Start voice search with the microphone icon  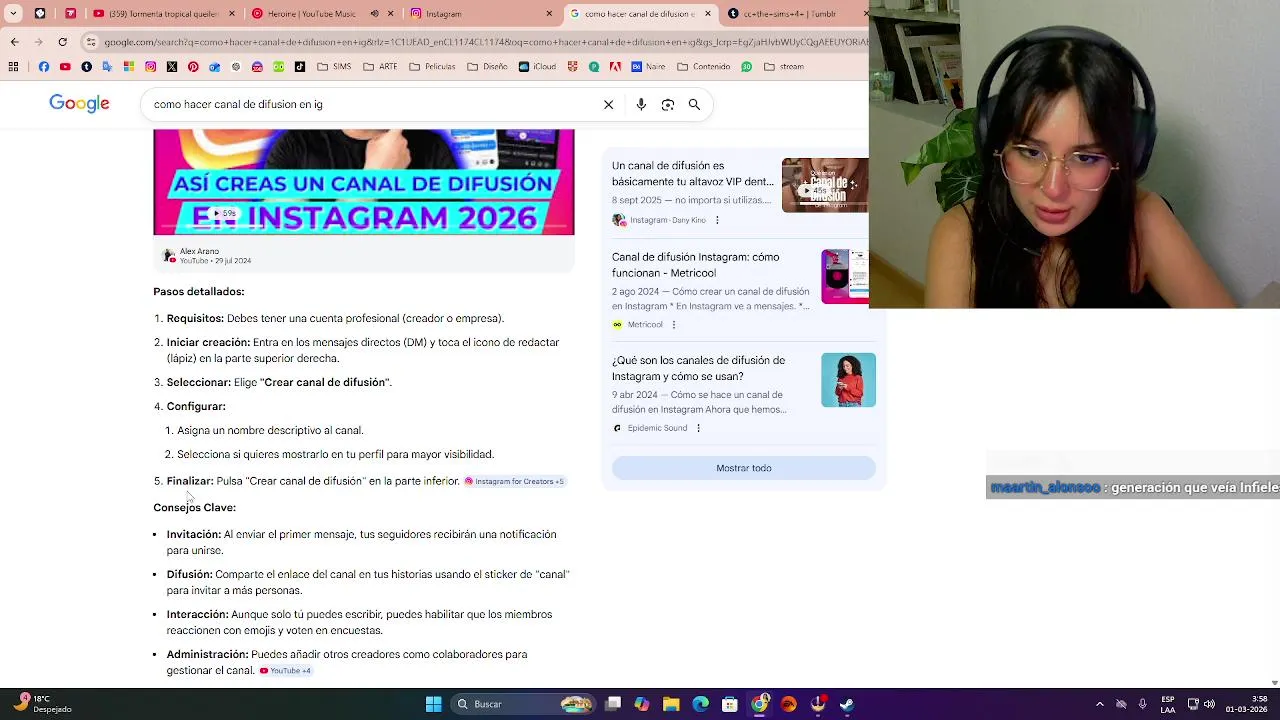click(641, 104)
